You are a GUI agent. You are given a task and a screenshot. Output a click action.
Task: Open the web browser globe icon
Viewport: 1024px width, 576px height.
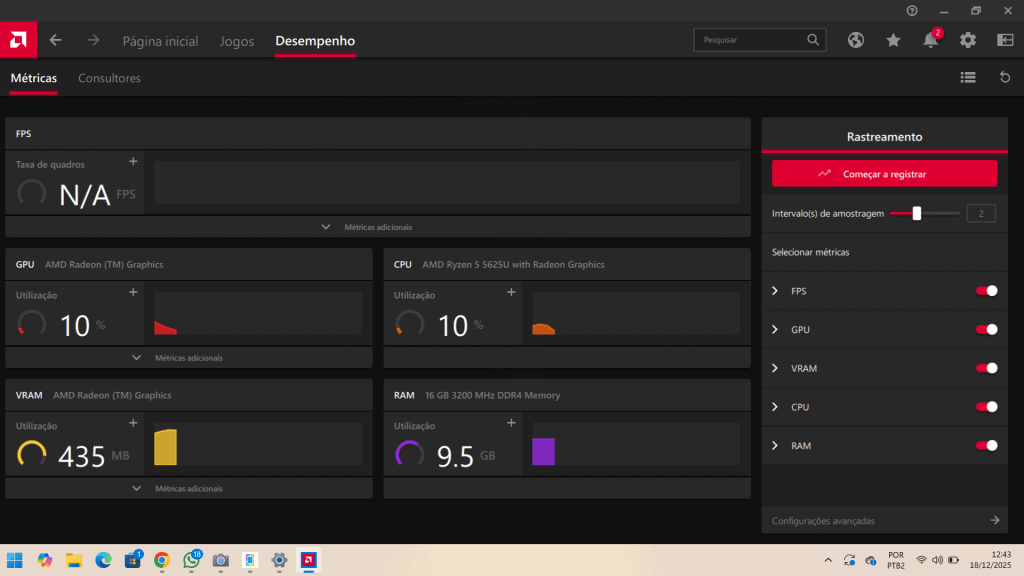(x=855, y=40)
